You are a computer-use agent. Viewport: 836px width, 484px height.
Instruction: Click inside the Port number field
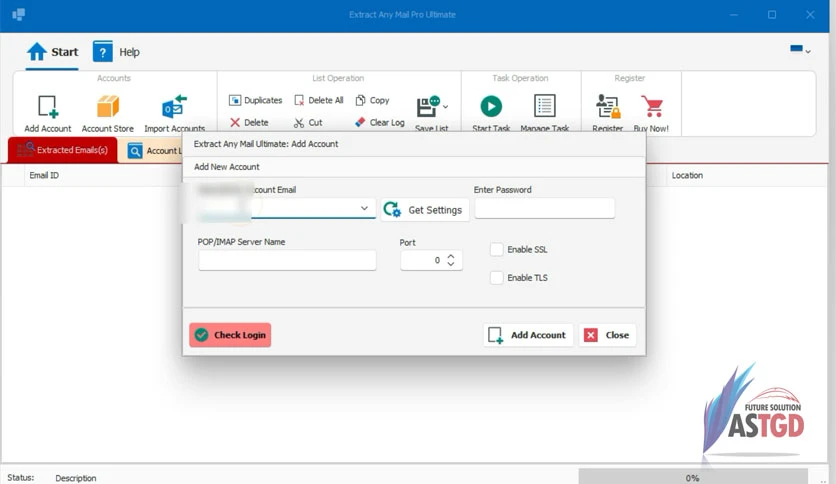point(422,260)
